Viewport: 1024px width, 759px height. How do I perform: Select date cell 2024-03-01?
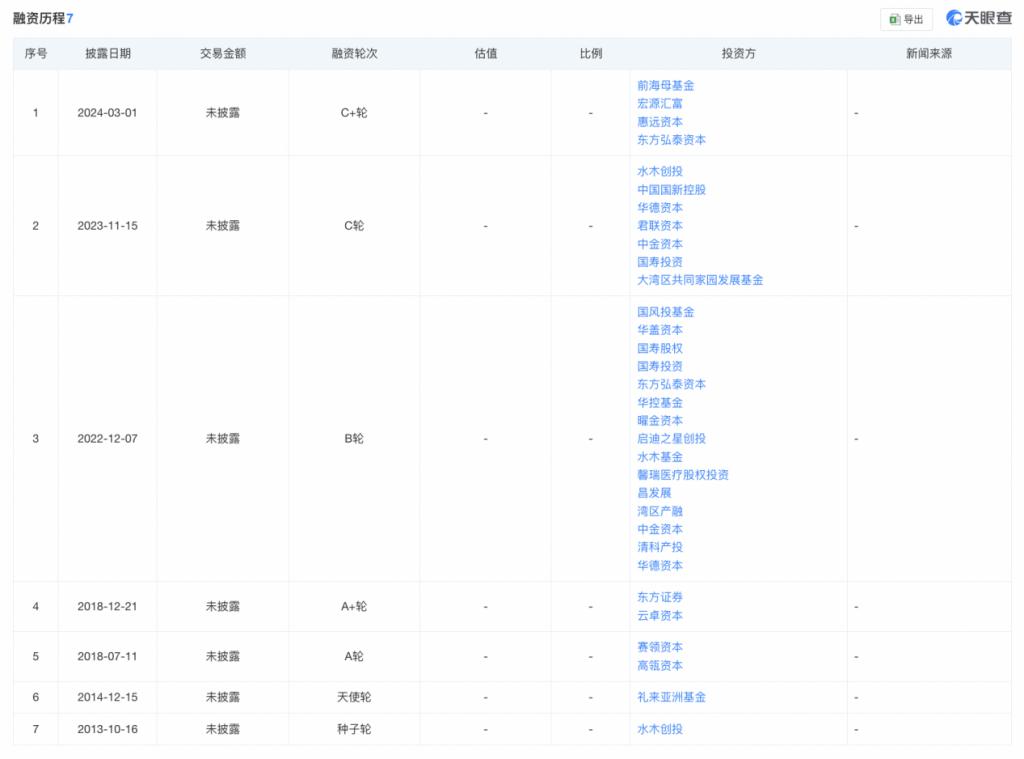click(x=107, y=113)
